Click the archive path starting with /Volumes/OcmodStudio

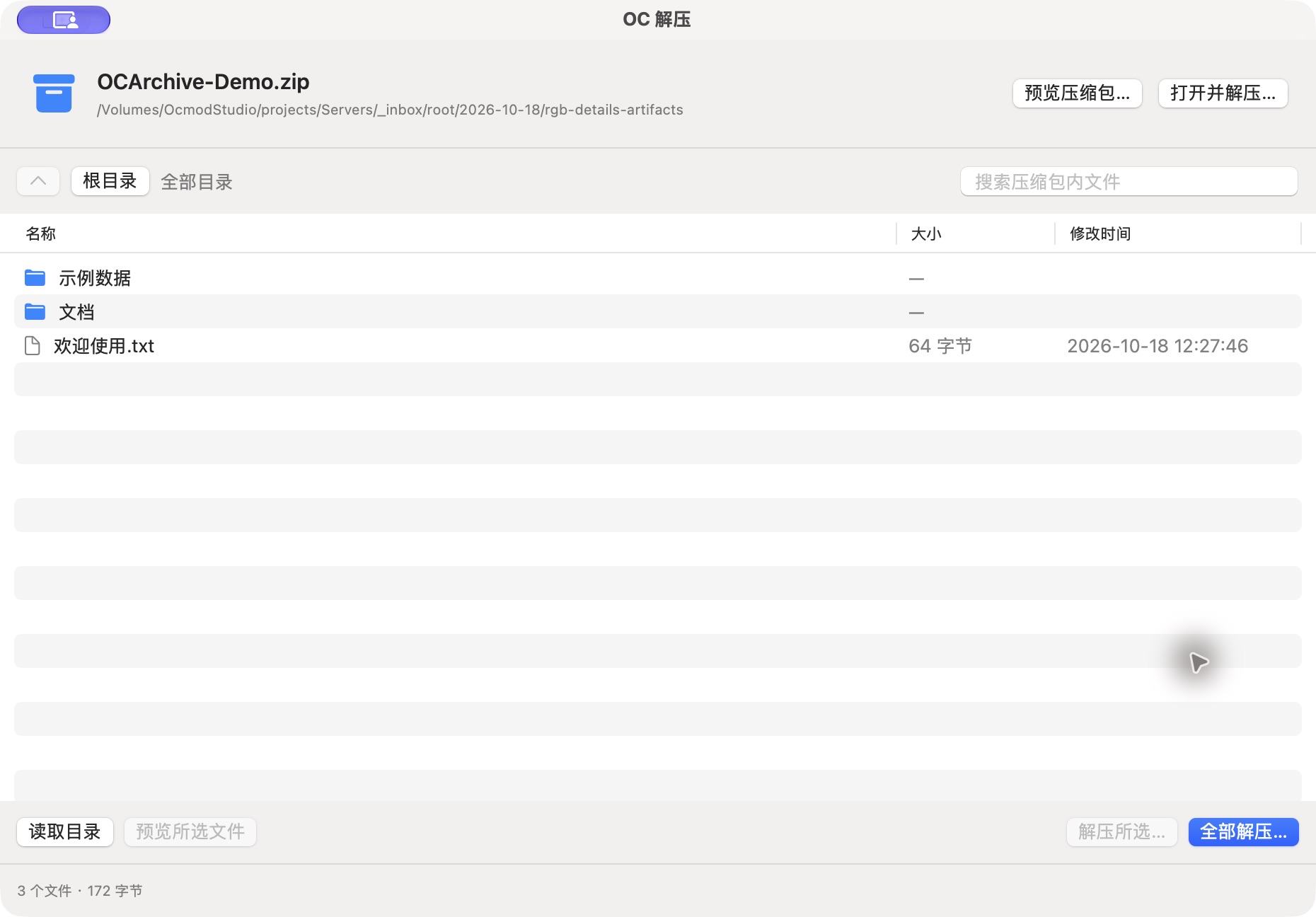[x=390, y=110]
